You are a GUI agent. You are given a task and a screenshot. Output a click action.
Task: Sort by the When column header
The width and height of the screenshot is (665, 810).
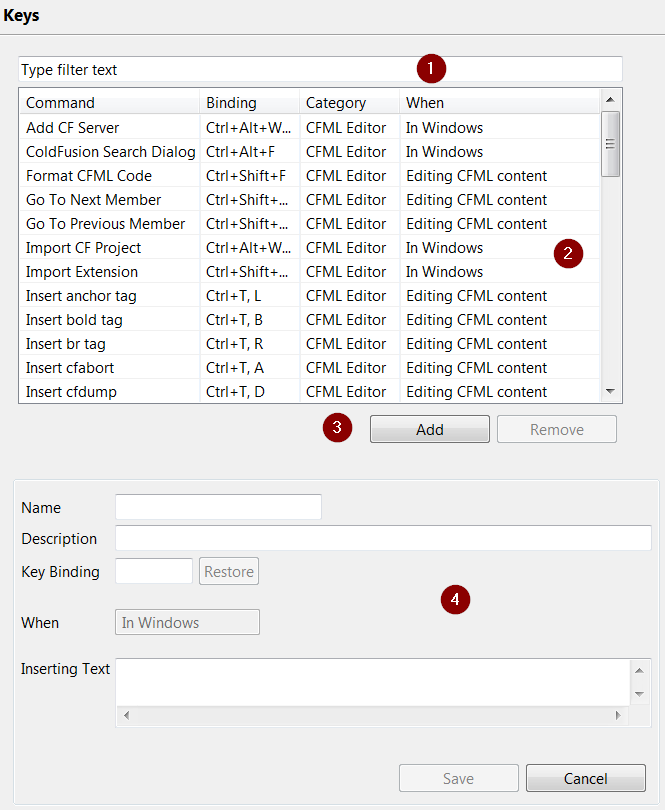point(499,102)
